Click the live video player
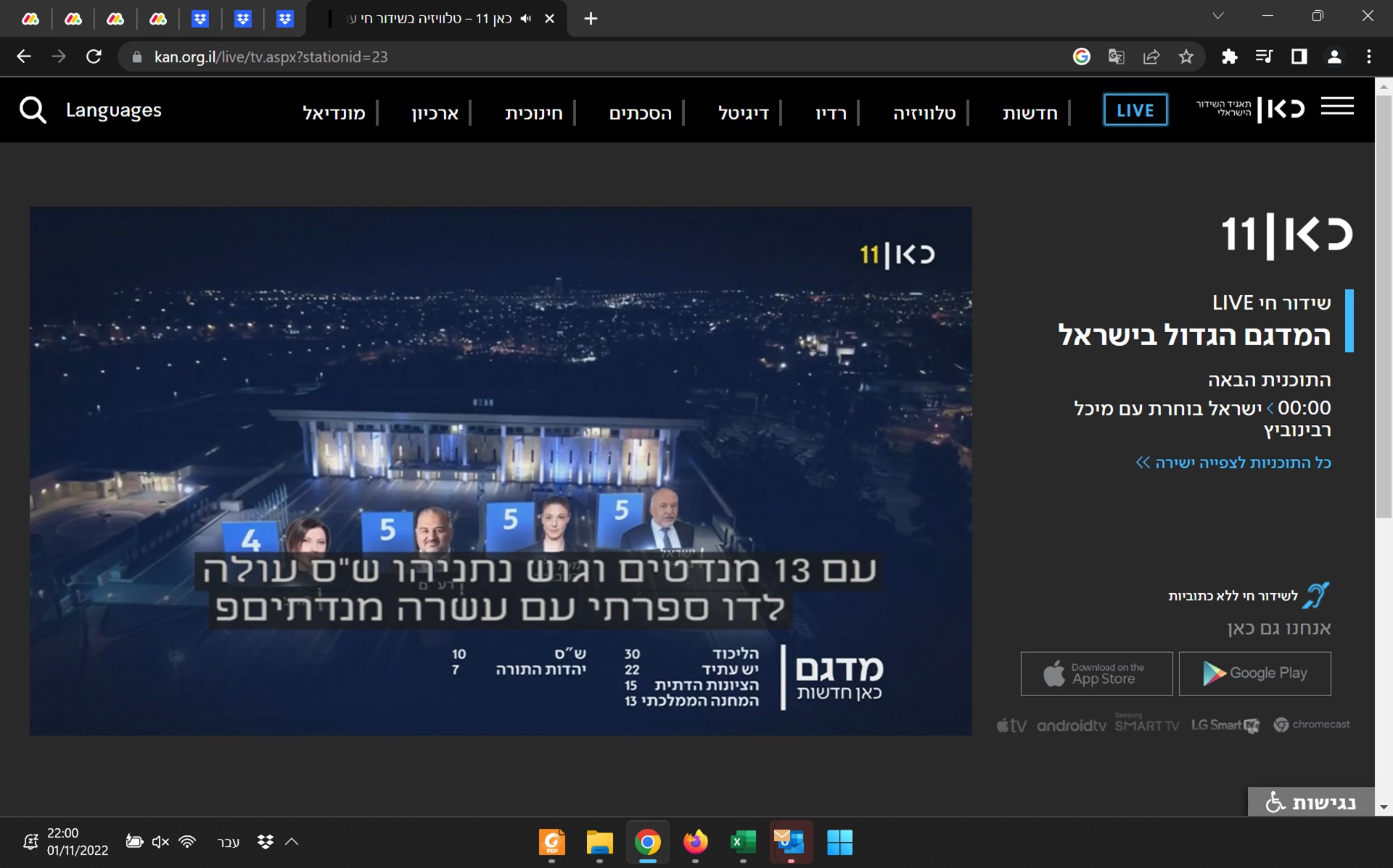The height and width of the screenshot is (868, 1393). [501, 471]
